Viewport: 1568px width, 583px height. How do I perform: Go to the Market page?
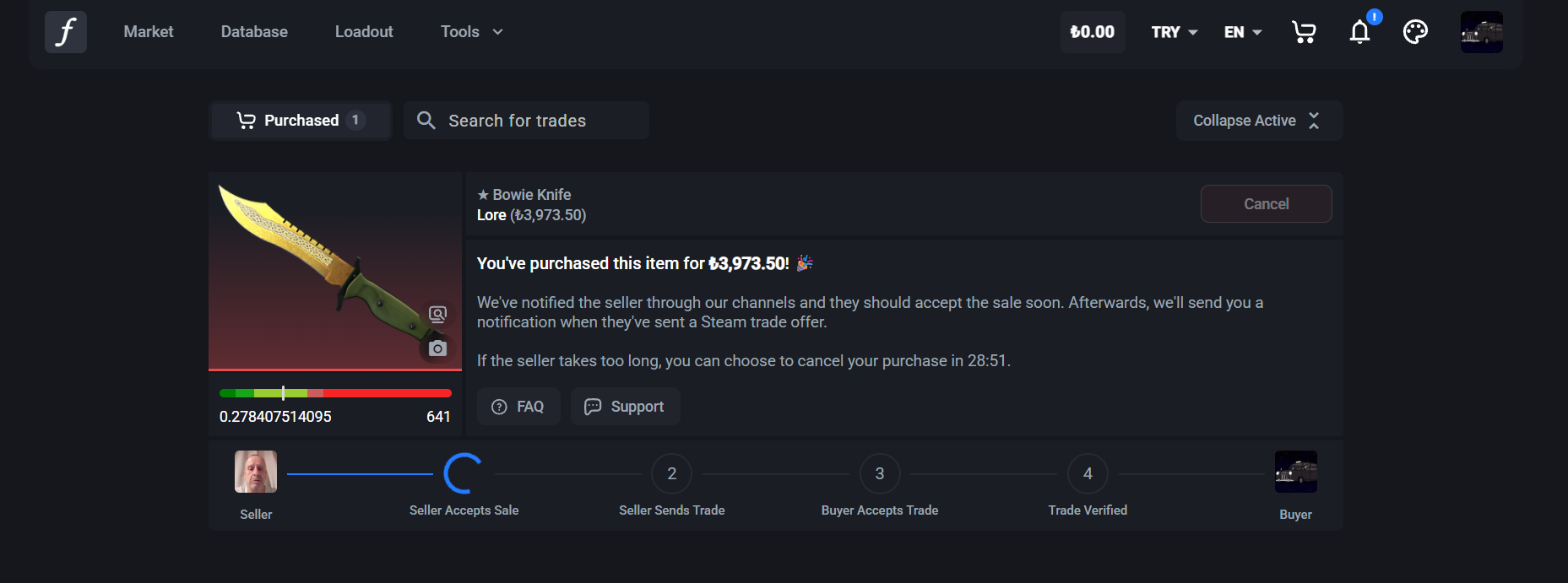coord(149,32)
